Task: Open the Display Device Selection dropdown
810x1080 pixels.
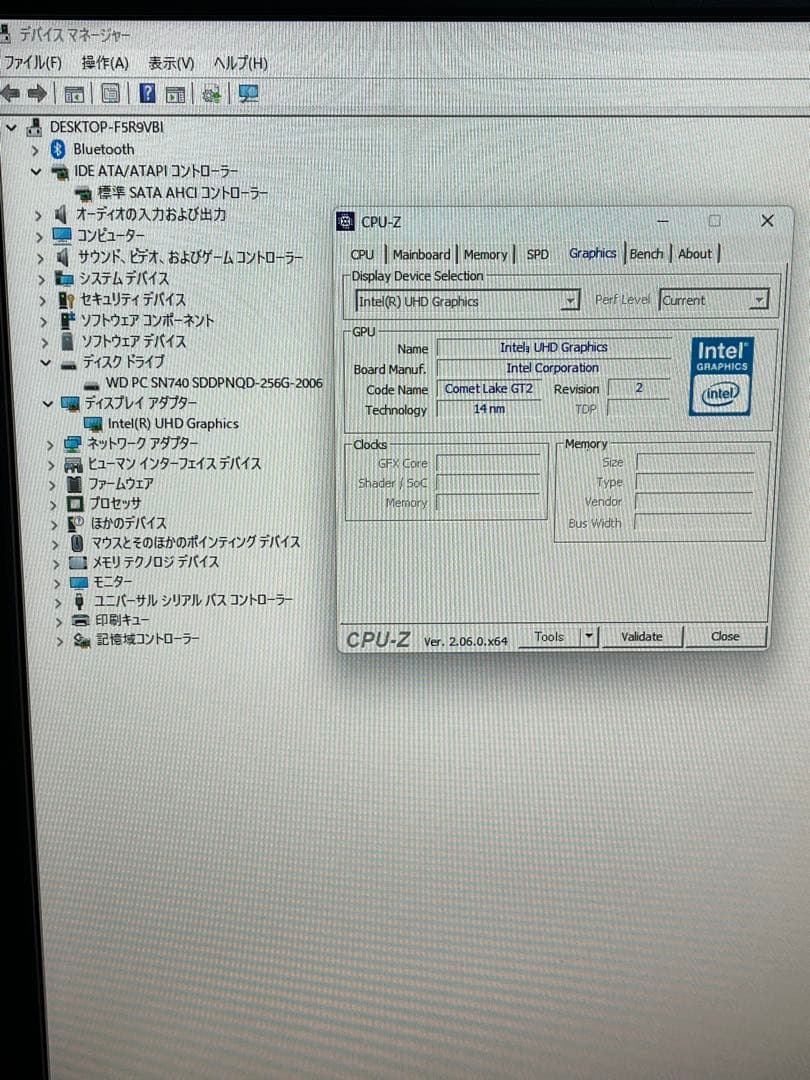Action: click(x=571, y=300)
